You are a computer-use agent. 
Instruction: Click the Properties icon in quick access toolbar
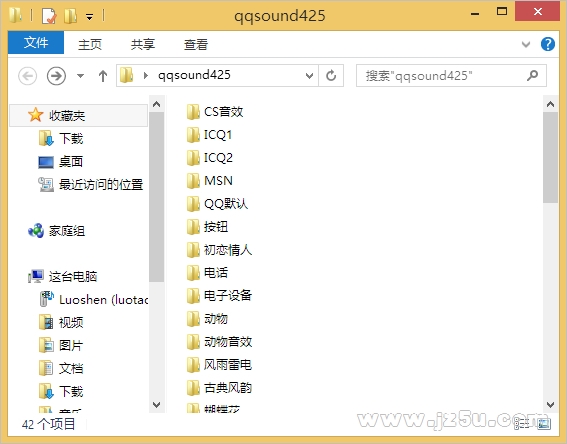(x=49, y=16)
